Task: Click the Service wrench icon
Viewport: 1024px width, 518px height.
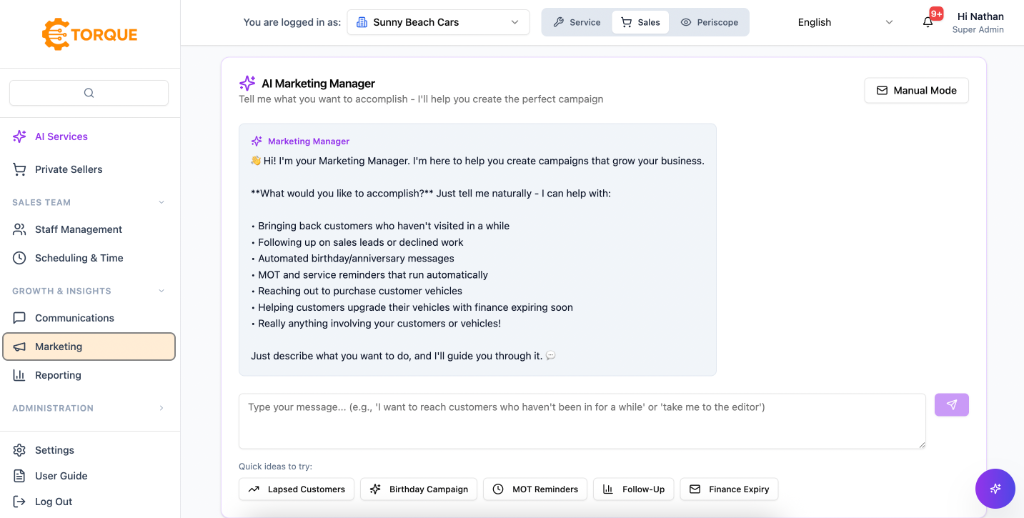Action: click(558, 22)
